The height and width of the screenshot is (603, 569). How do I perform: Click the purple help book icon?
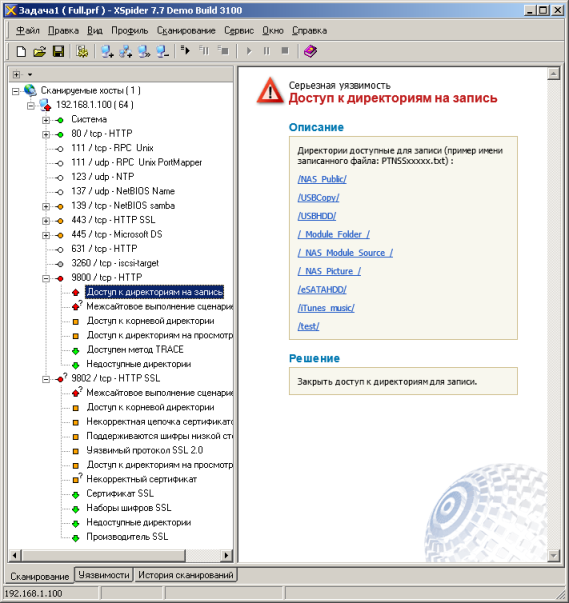point(310,51)
